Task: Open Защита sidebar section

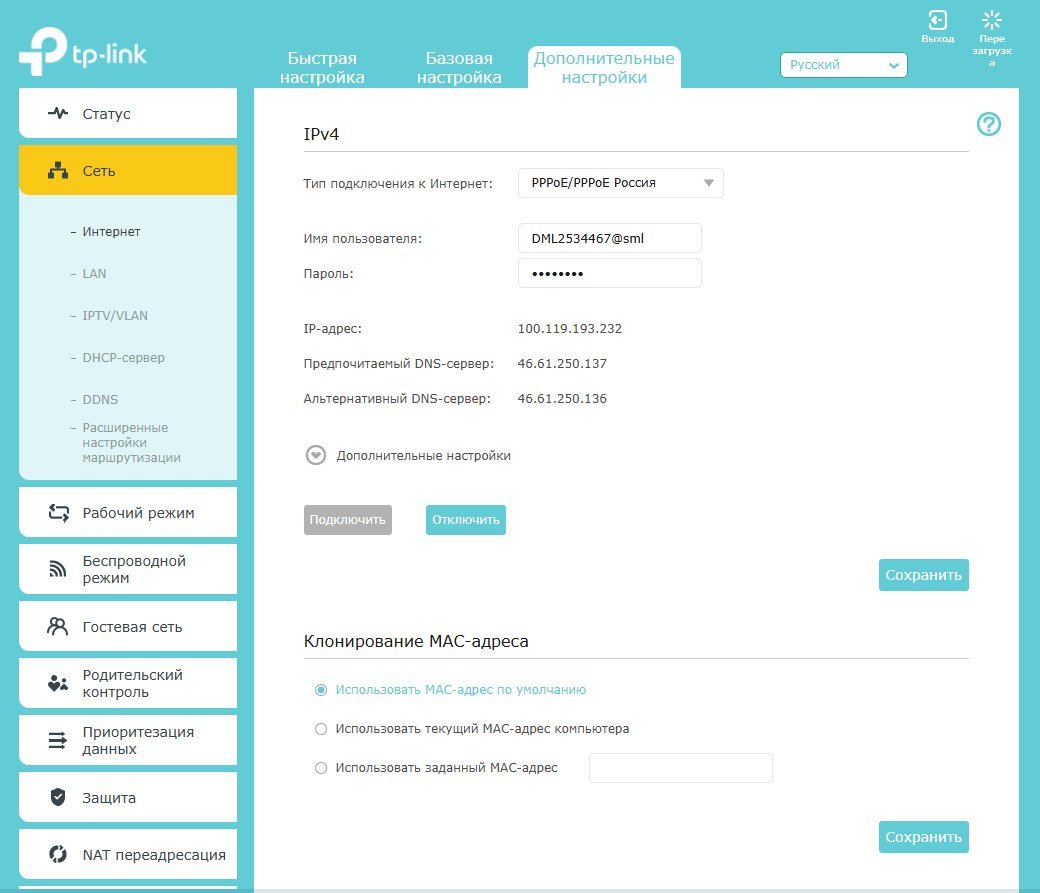Action: (x=128, y=798)
